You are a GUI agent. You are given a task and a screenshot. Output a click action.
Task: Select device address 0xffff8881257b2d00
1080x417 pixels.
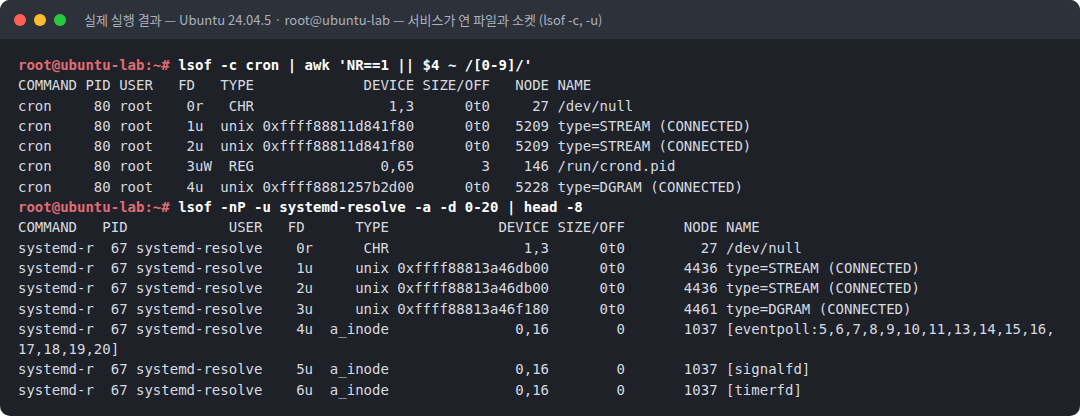tap(338, 187)
